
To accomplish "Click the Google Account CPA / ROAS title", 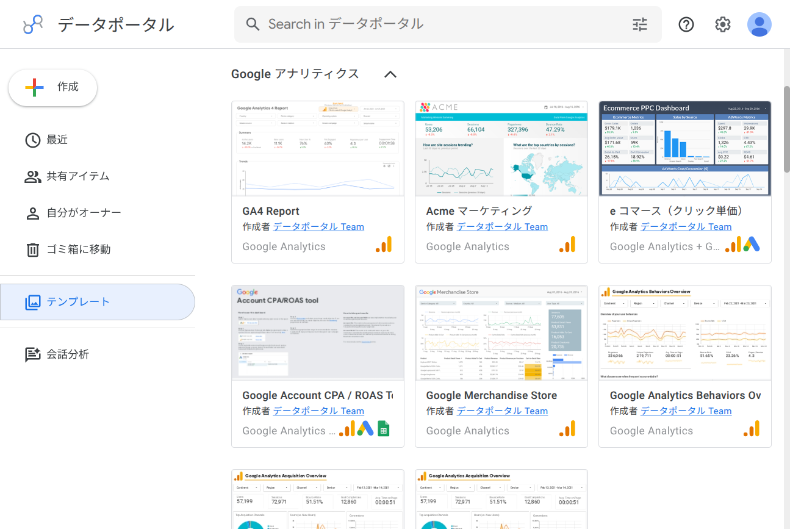I will tap(318, 395).
